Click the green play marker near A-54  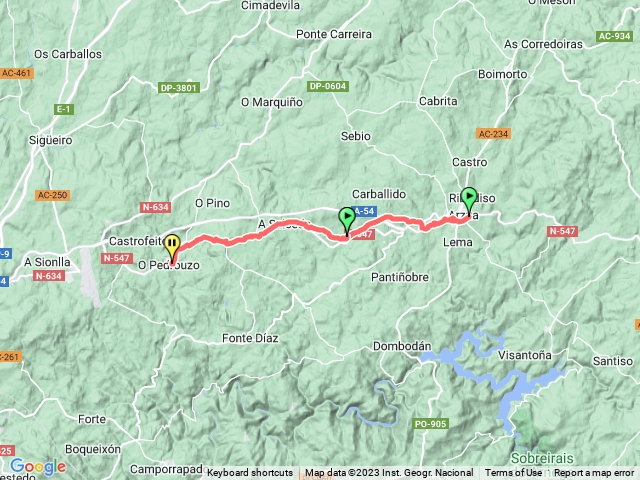coord(347,221)
